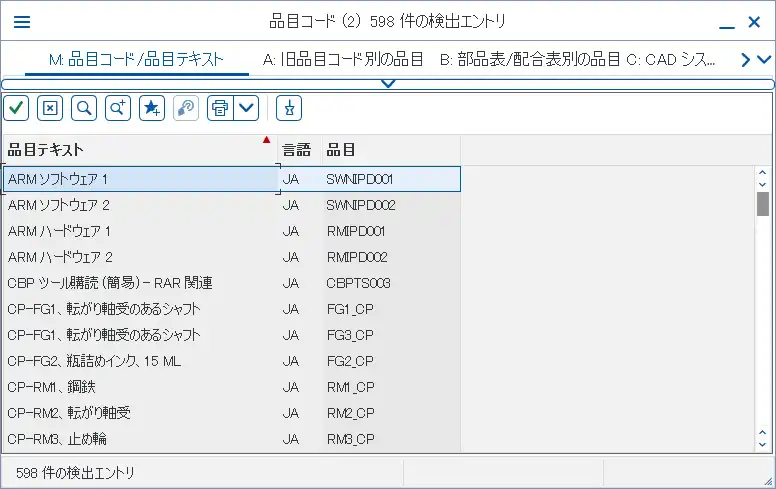
Task: Expand the search criteria chevron bar
Action: (388, 84)
